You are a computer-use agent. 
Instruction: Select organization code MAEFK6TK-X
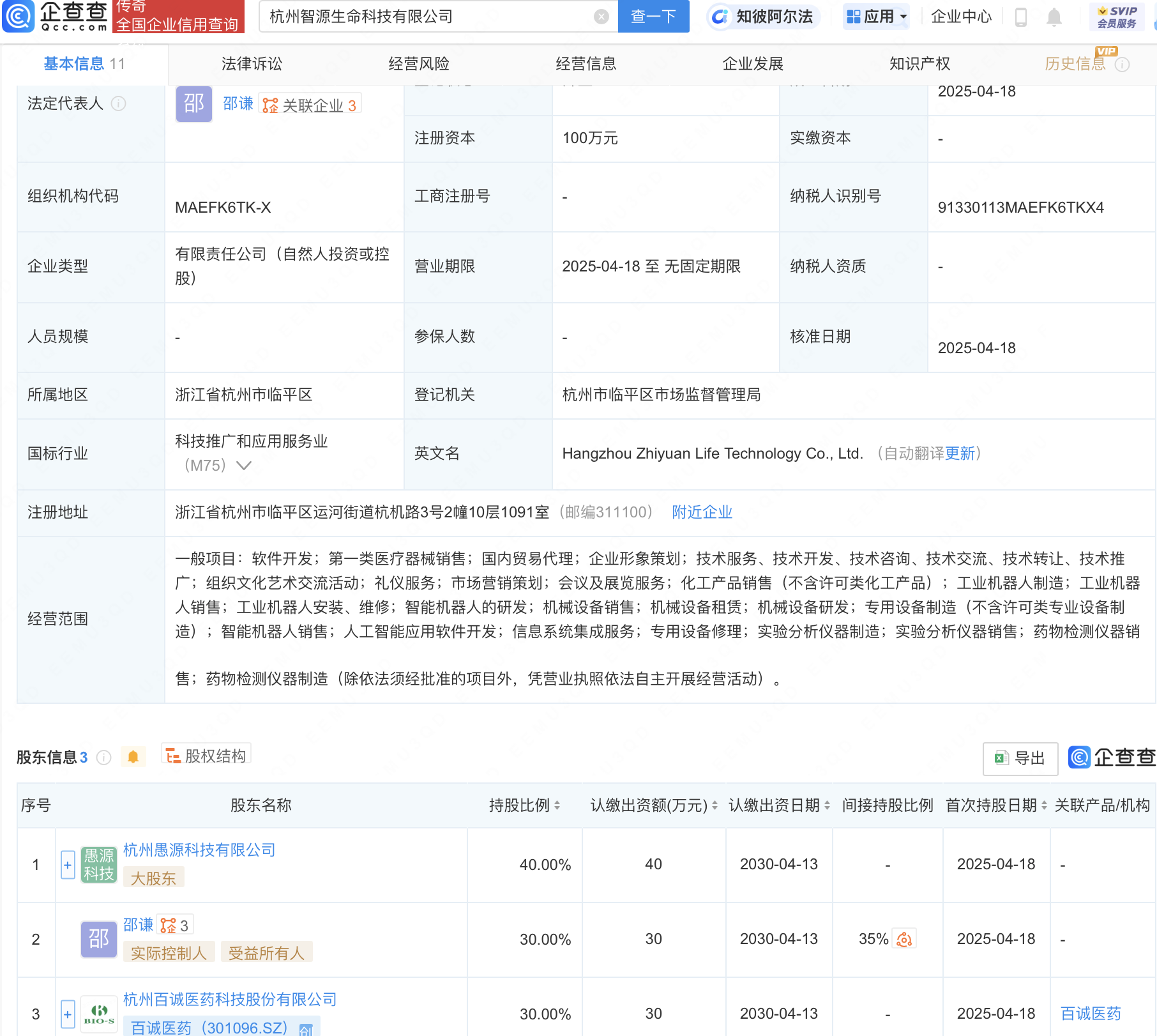(223, 208)
